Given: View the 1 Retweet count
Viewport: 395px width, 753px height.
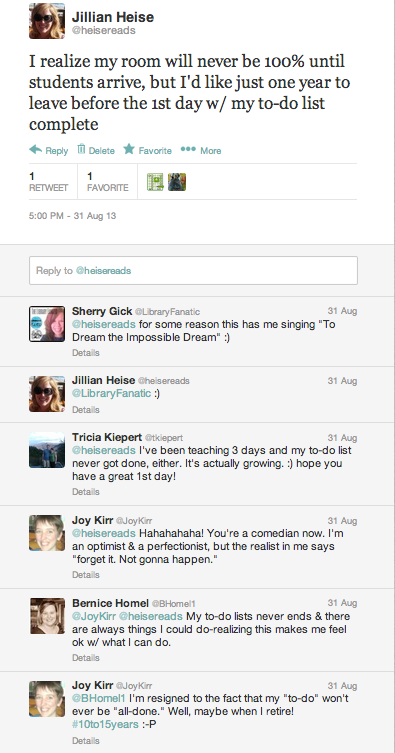Looking at the screenshot, I should pos(48,182).
